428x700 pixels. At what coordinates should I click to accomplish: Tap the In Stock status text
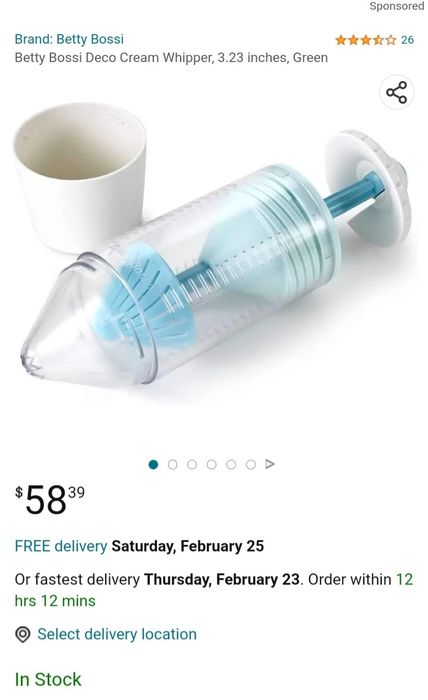click(48, 679)
